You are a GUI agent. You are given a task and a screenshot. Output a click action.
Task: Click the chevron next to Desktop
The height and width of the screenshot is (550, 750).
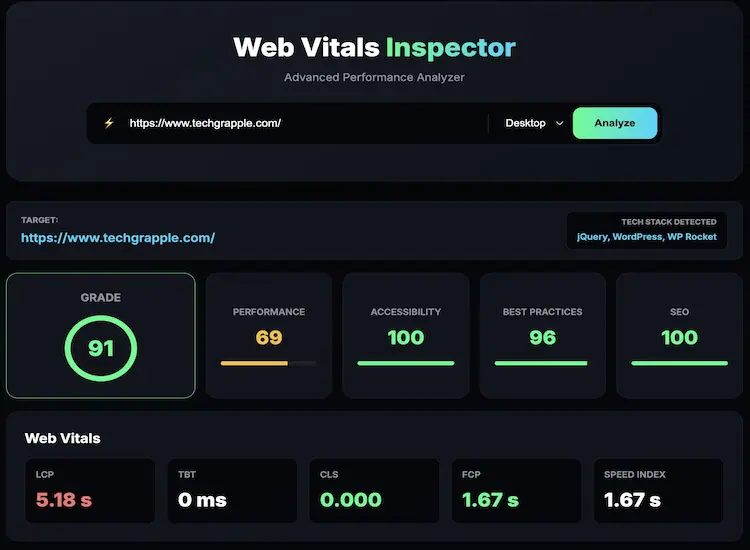559,123
